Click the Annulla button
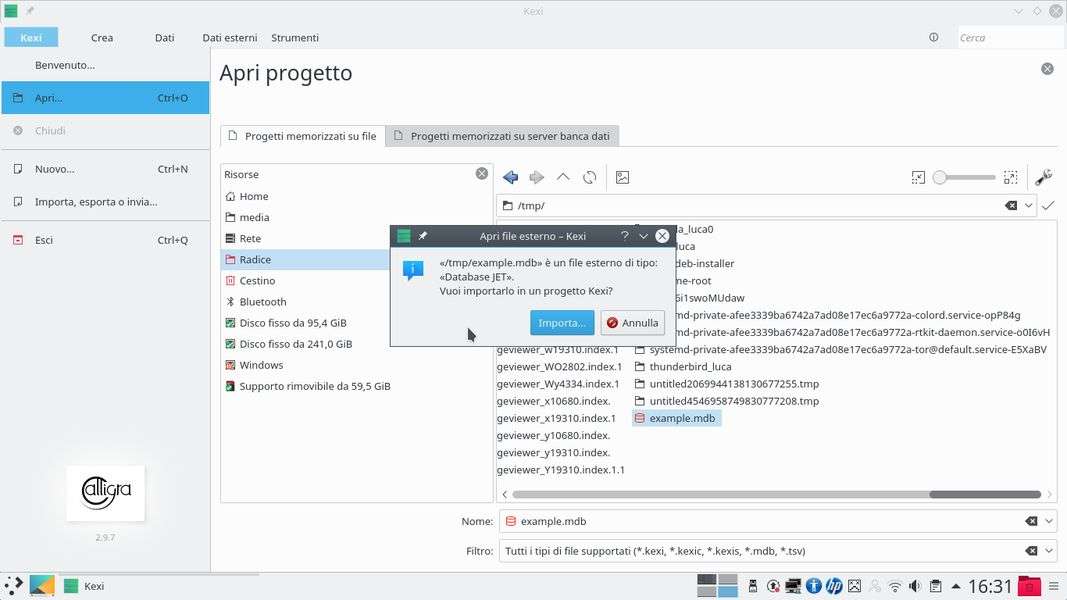This screenshot has height=600, width=1067. pyautogui.click(x=633, y=322)
